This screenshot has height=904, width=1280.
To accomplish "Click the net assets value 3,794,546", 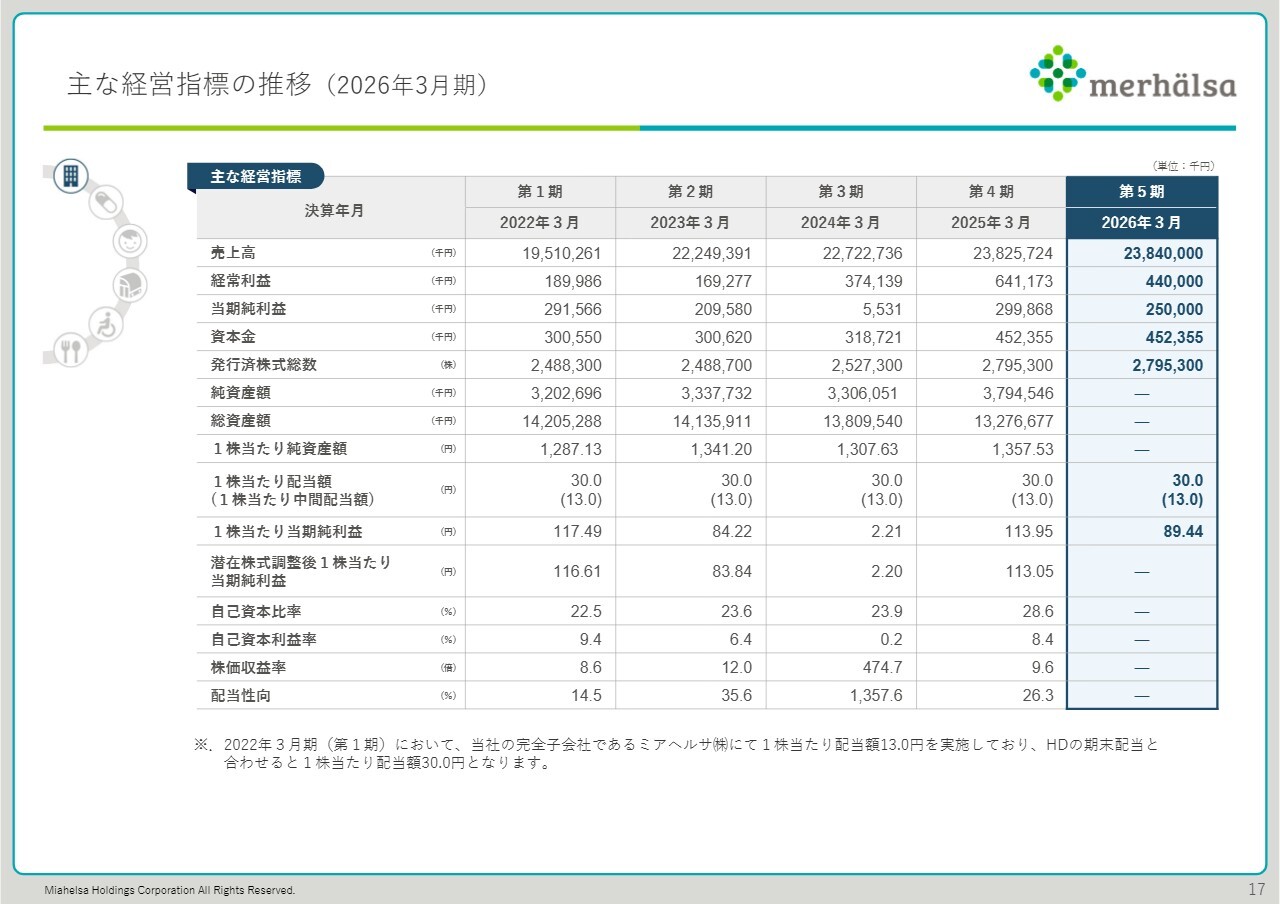I will point(1015,394).
